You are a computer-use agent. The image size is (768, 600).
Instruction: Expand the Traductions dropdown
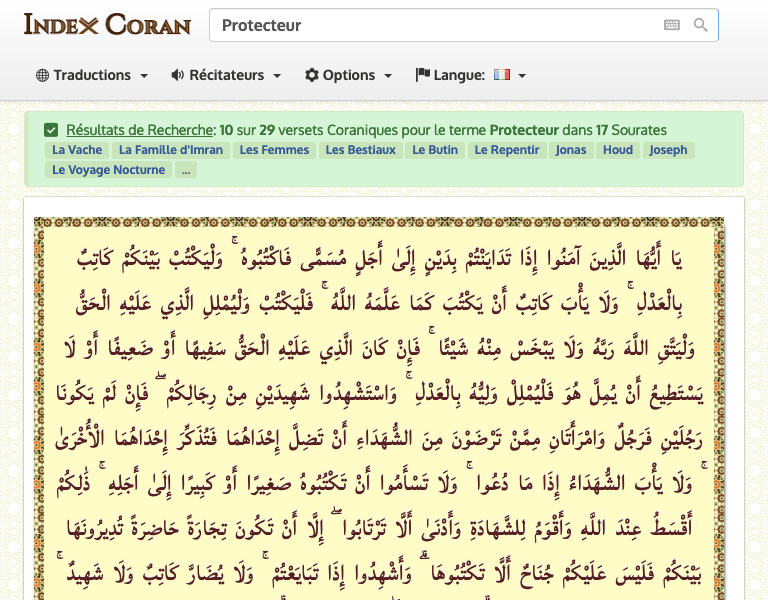(92, 75)
